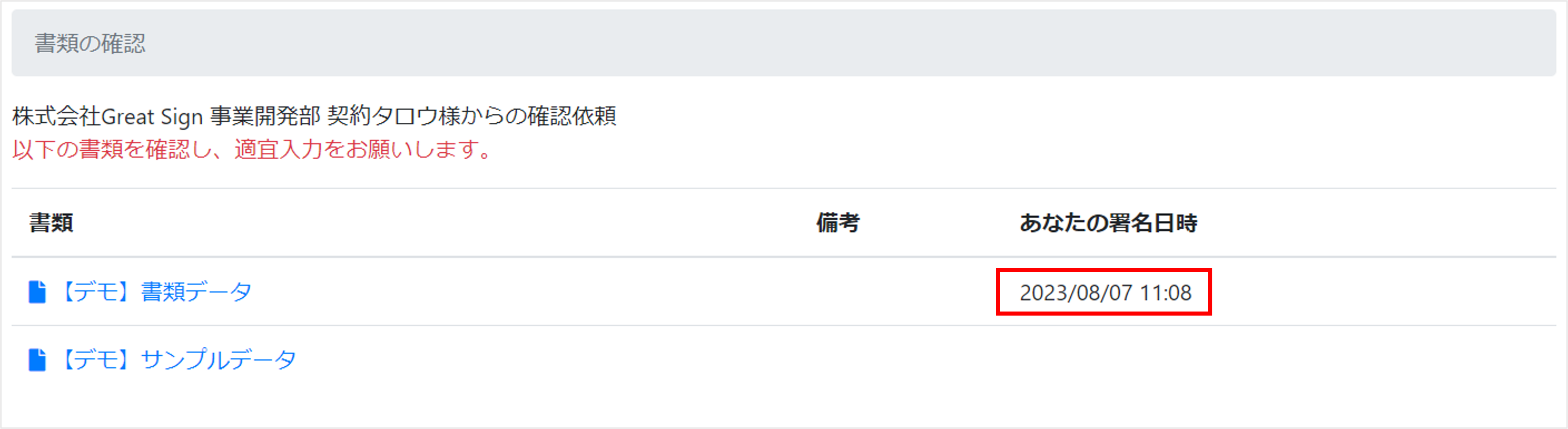This screenshot has width=1568, height=429.
Task: Click the file icon beside 【デモ】サンプルデータ
Action: point(37,360)
